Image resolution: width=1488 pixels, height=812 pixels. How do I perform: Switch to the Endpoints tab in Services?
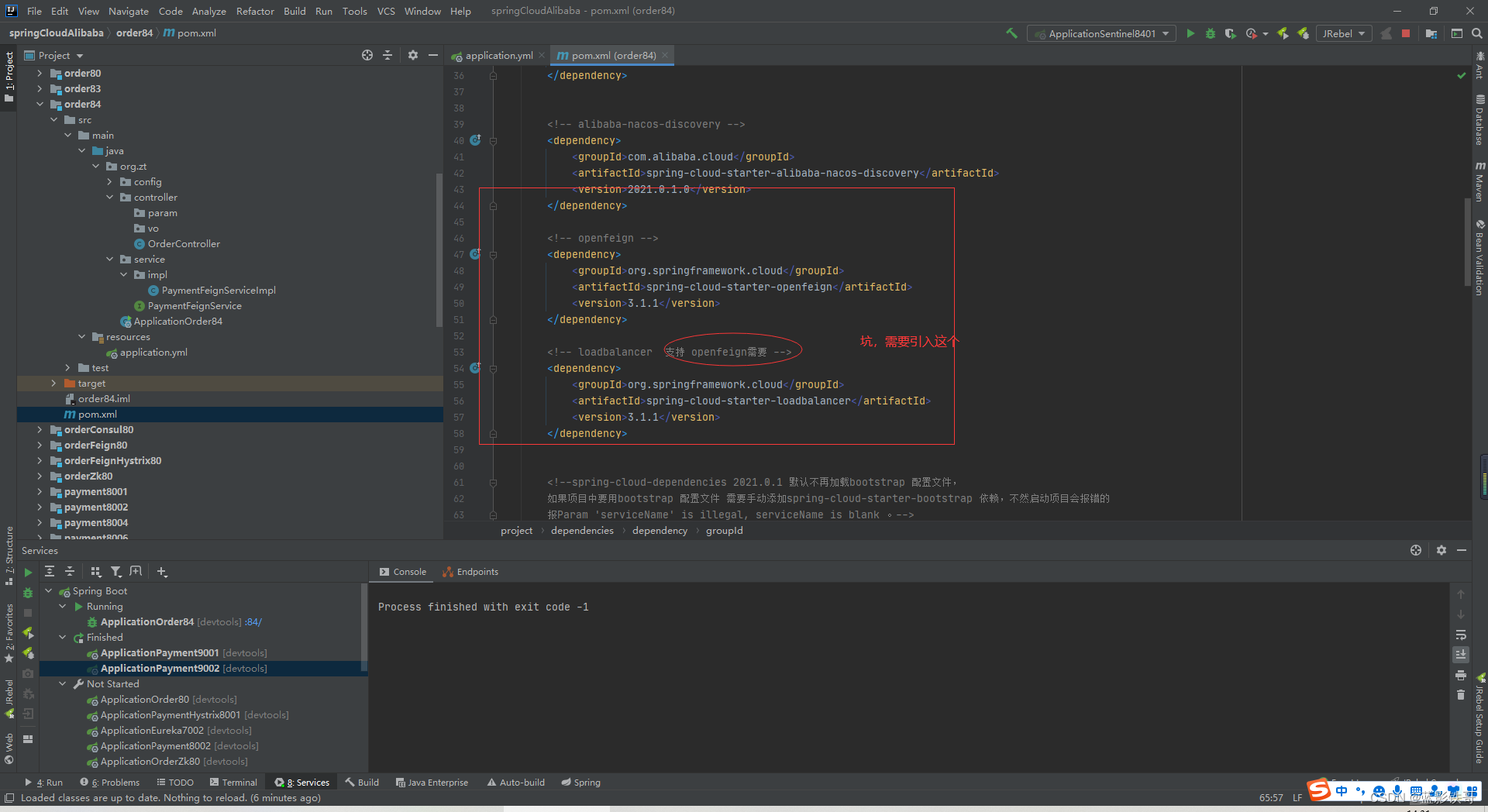point(470,572)
